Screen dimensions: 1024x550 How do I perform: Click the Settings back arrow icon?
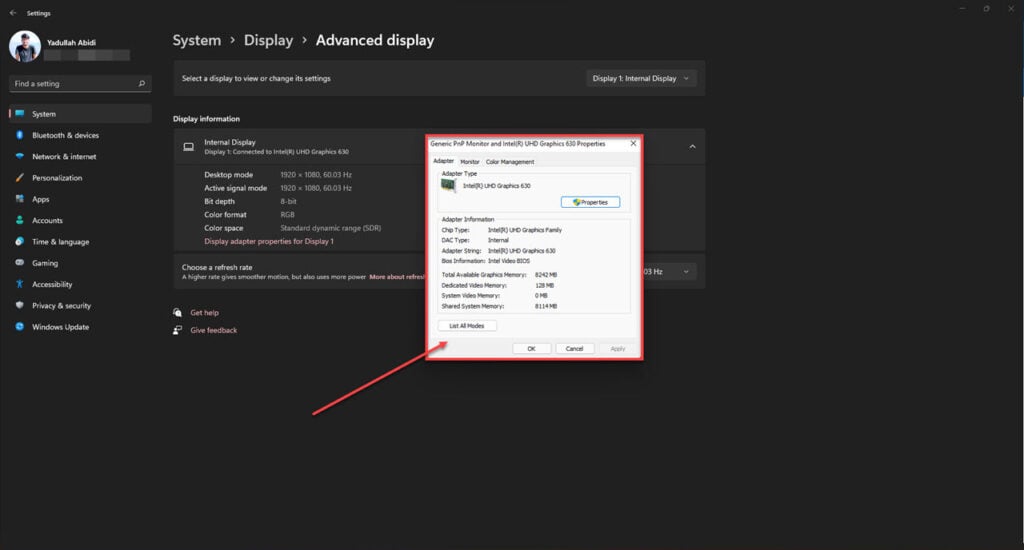[x=13, y=12]
